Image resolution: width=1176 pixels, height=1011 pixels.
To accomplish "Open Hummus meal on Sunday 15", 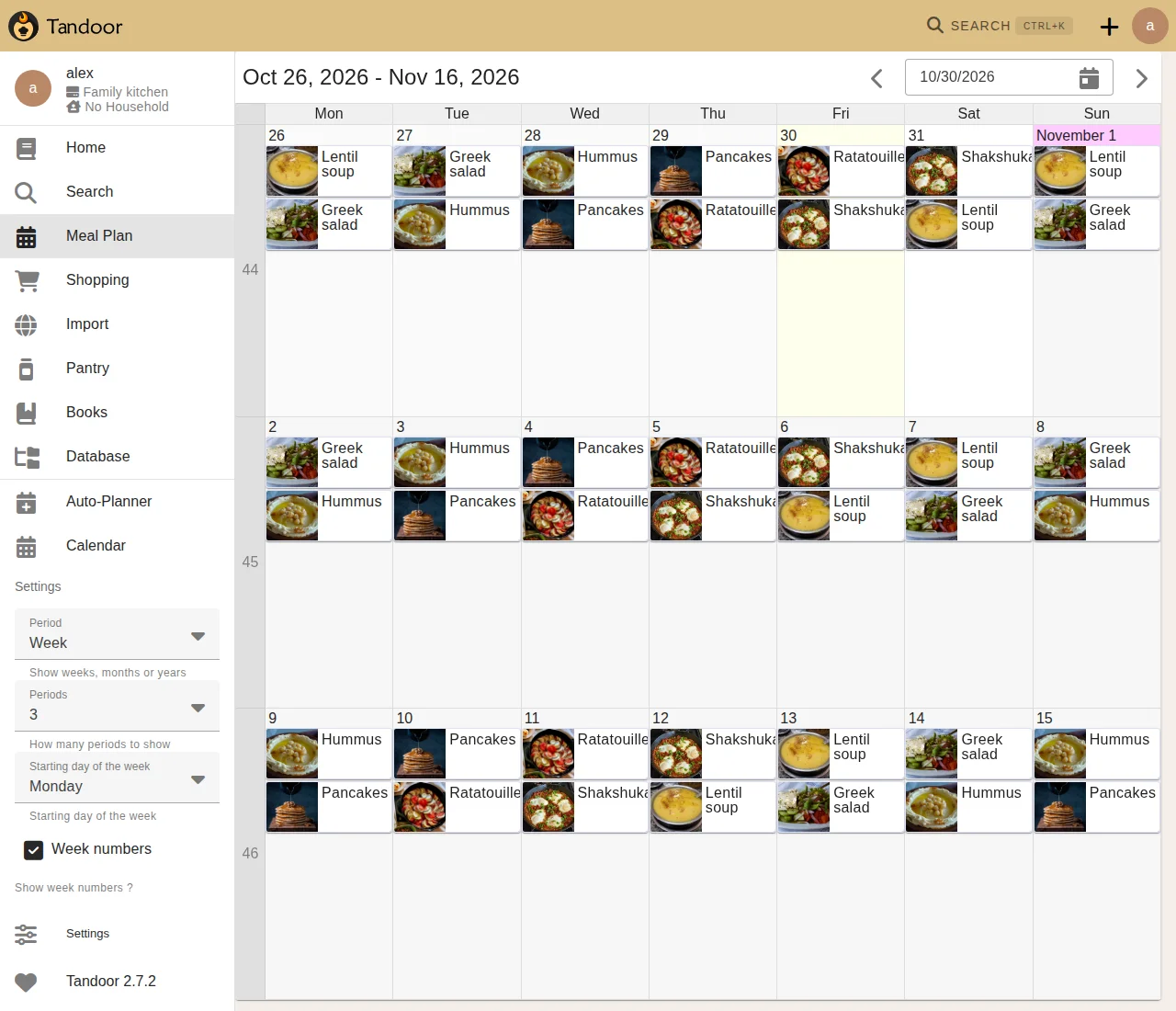I will pyautogui.click(x=1097, y=754).
